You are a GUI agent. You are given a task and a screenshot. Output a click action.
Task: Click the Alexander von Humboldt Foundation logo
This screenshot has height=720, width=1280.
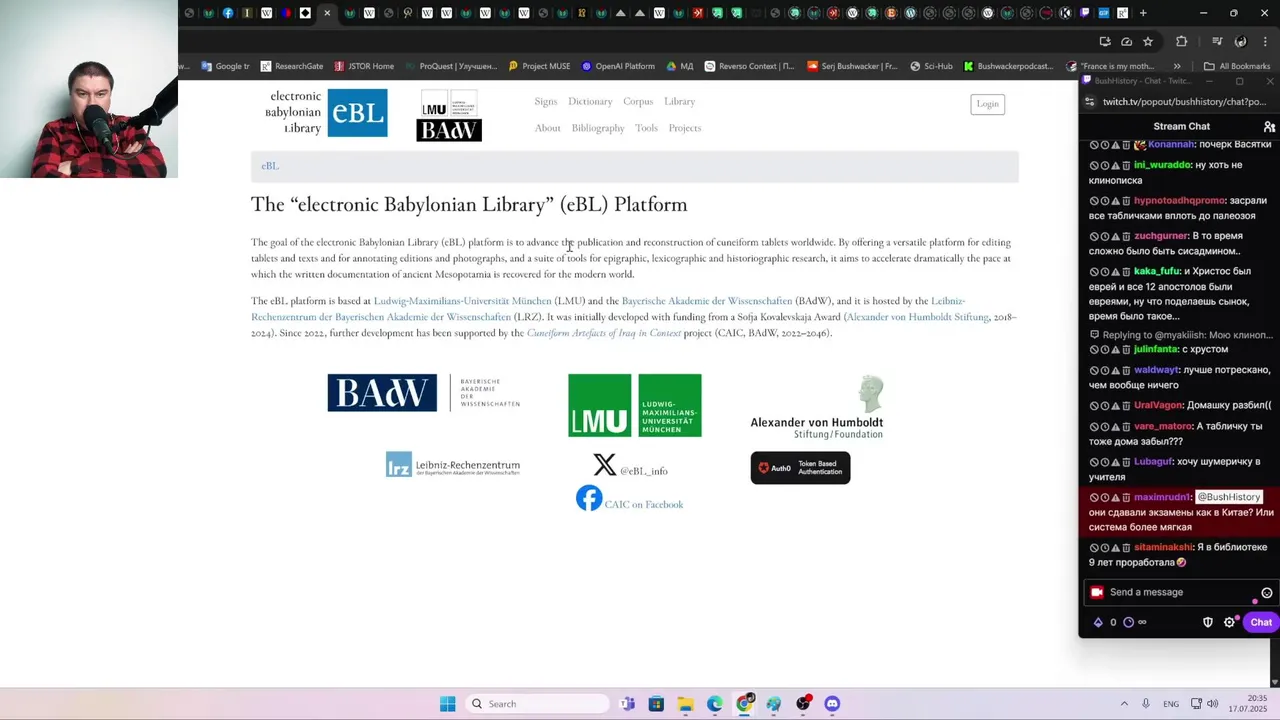(817, 408)
